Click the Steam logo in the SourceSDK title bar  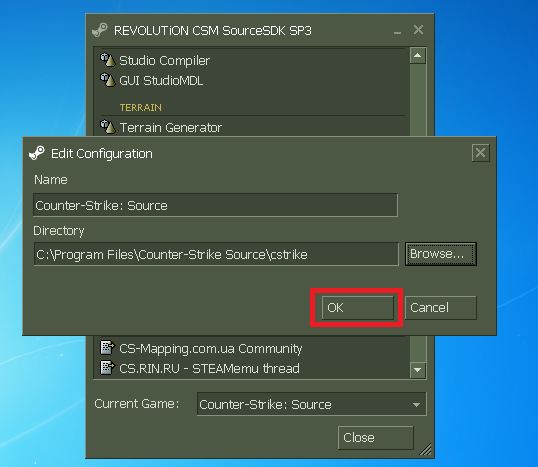click(100, 30)
